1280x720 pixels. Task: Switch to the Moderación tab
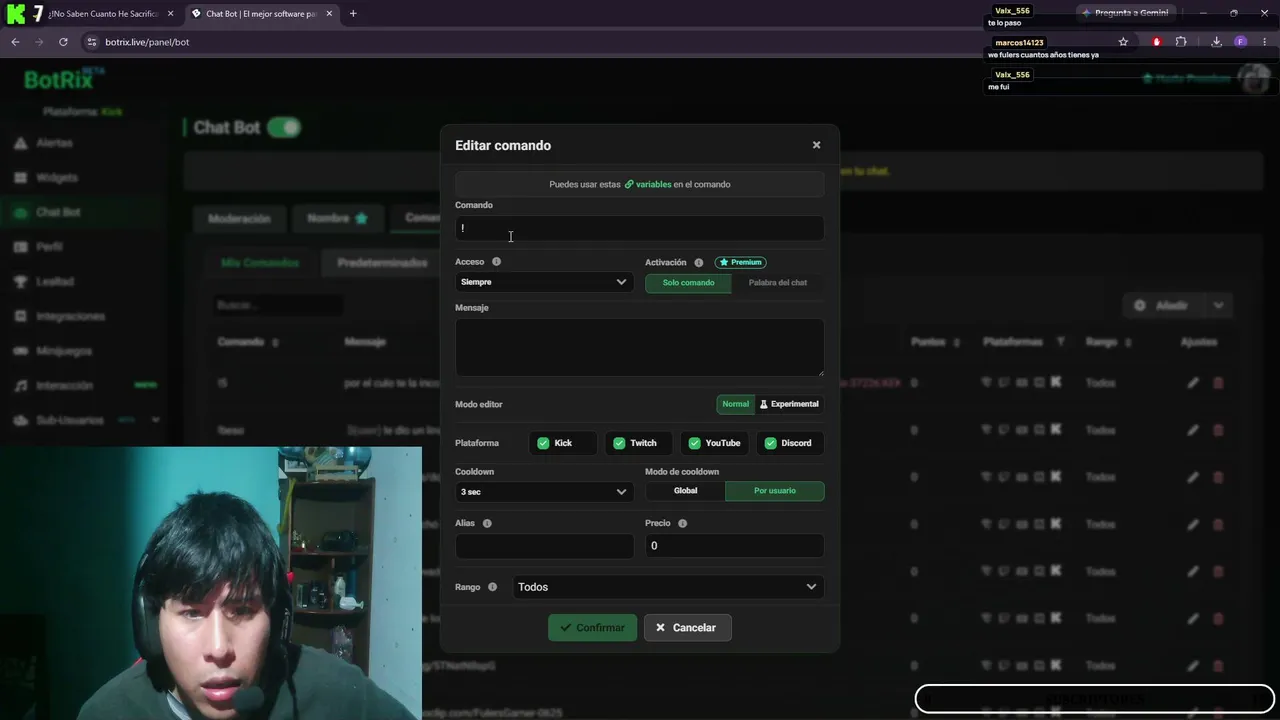(239, 218)
